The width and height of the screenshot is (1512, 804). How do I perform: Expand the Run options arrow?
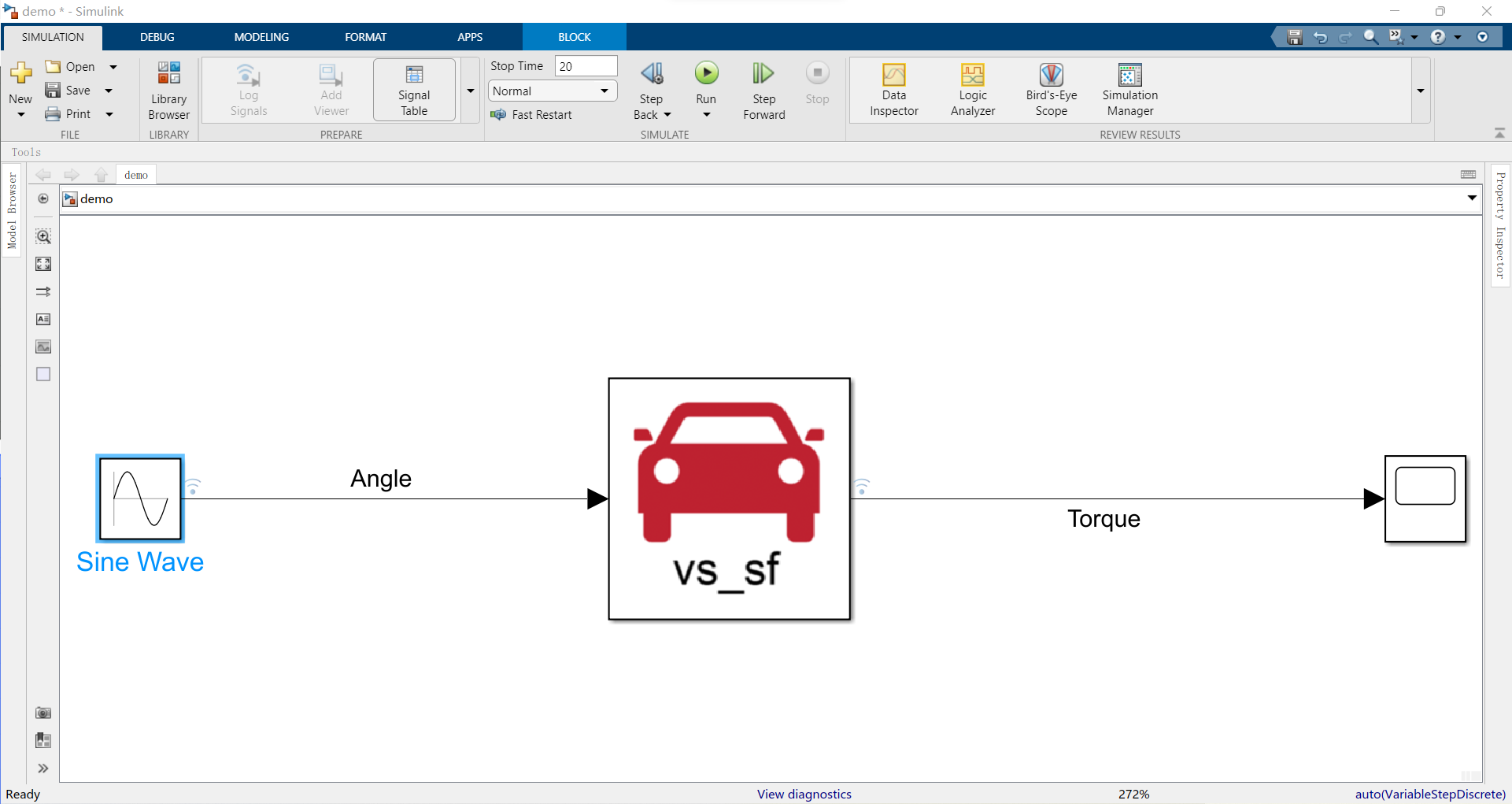pyautogui.click(x=706, y=115)
